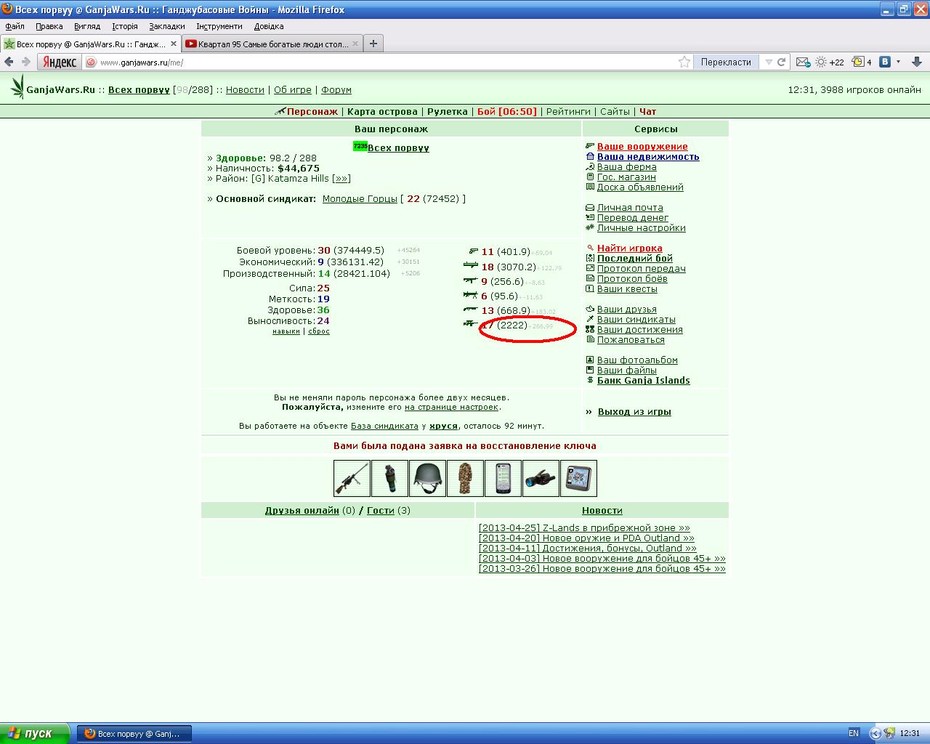Open Гос. магазин link
Image resolution: width=930 pixels, height=744 pixels.
tap(626, 177)
